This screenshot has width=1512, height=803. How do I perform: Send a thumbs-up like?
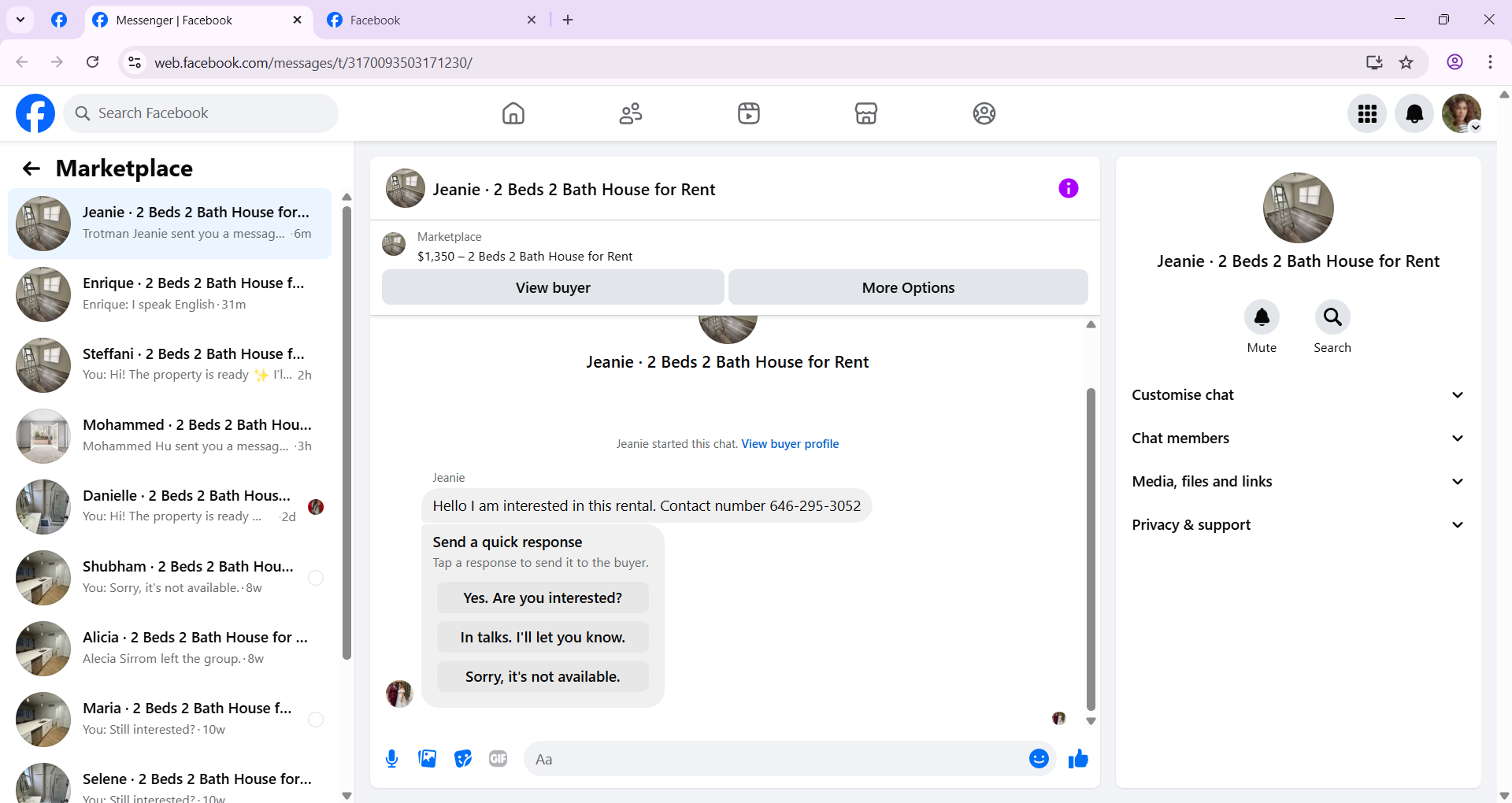coord(1078,759)
